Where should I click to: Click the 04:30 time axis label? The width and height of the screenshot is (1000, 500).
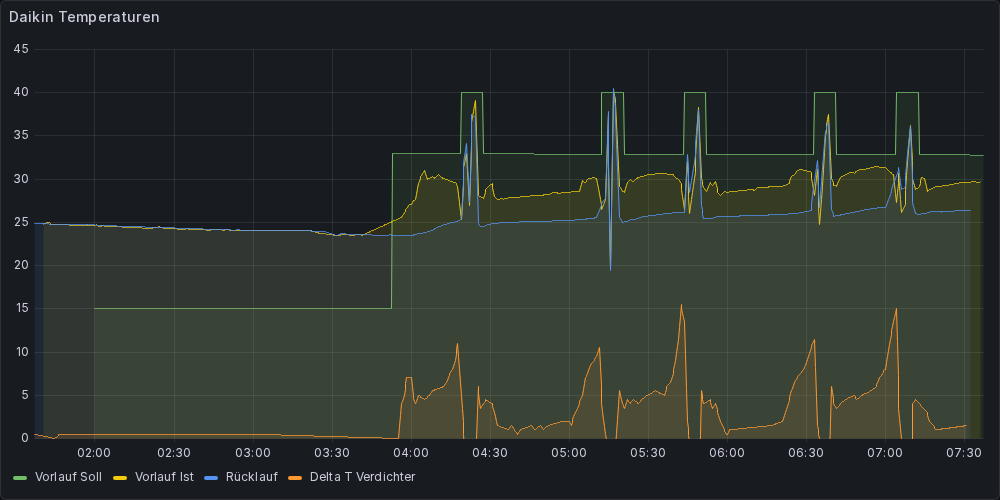[490, 453]
